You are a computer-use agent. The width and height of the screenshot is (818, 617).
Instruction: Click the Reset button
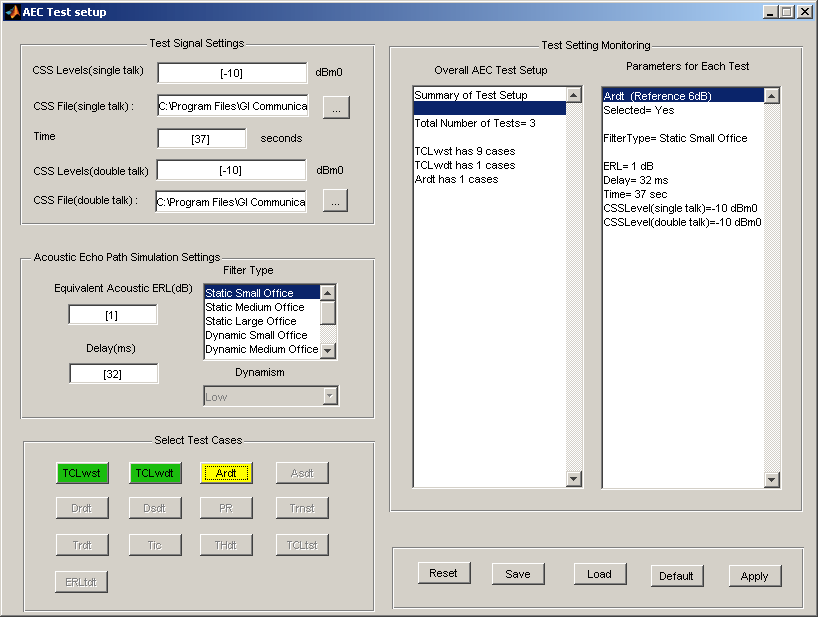point(444,573)
